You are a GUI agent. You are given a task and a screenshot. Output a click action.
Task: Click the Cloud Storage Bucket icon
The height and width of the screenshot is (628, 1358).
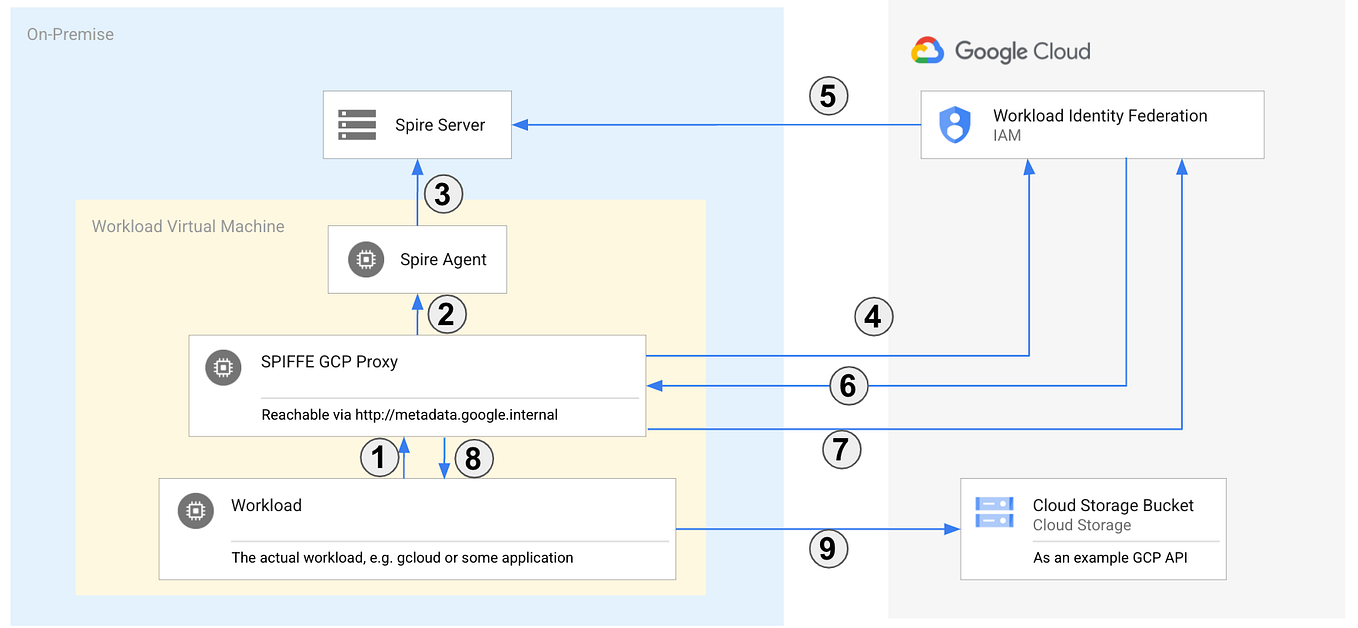pos(994,511)
